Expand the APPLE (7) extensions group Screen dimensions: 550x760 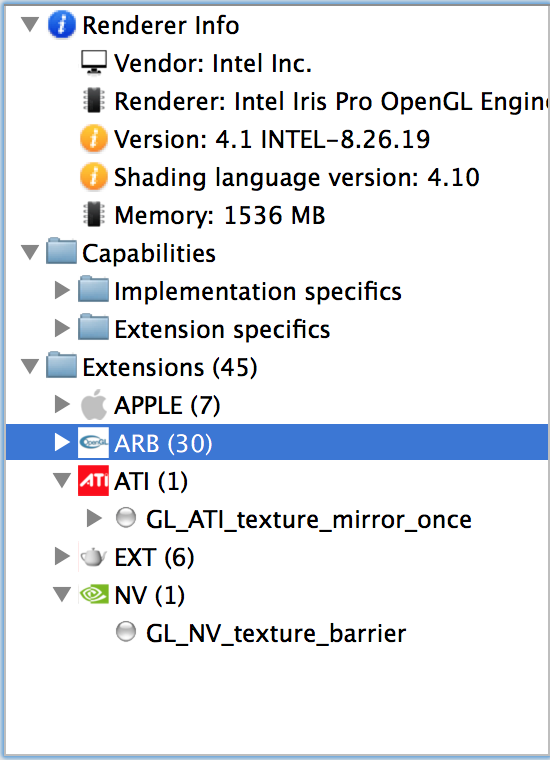pyautogui.click(x=62, y=404)
